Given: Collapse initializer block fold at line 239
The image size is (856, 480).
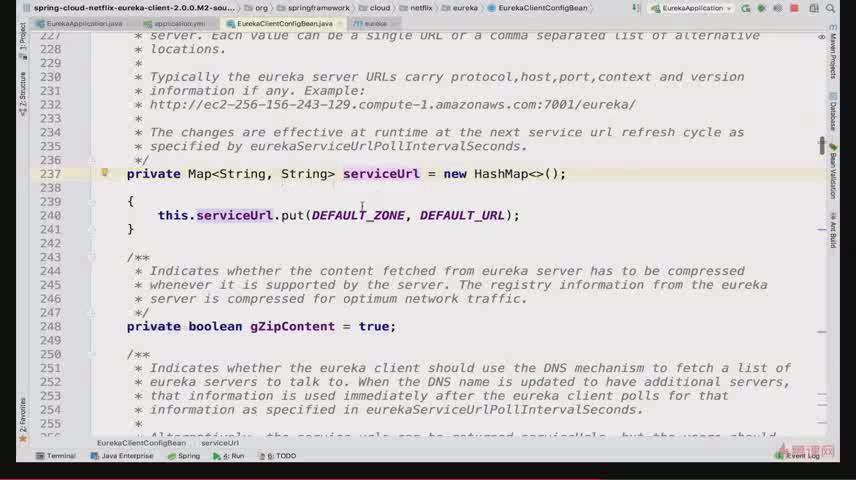Looking at the screenshot, I should coord(92,202).
